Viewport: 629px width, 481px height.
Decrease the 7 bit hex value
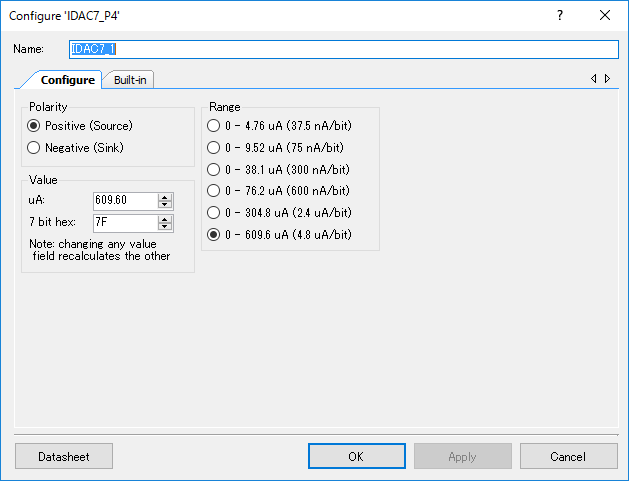165,227
